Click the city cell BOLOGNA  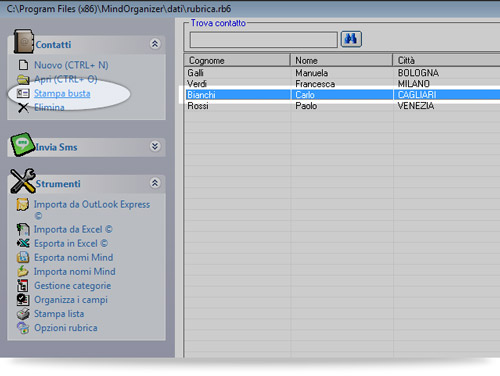point(418,73)
